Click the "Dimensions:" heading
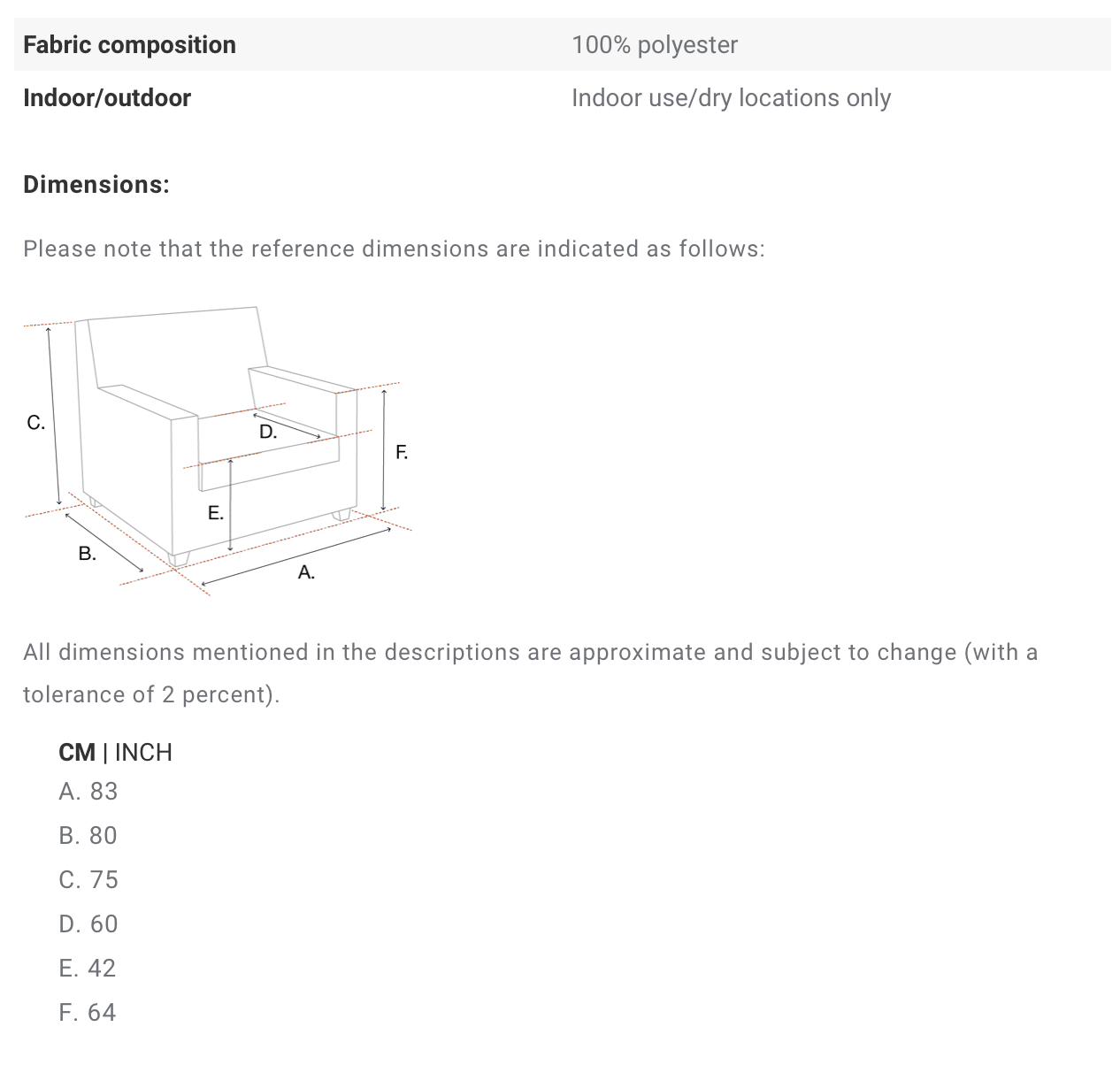The height and width of the screenshot is (1065, 1120). 96,184
